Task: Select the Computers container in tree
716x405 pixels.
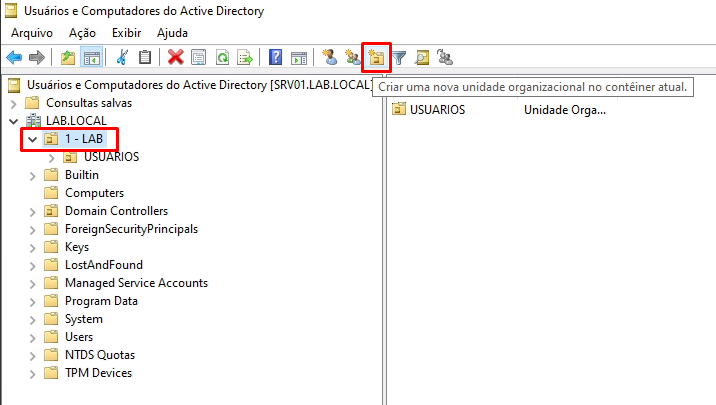Action: tap(94, 193)
